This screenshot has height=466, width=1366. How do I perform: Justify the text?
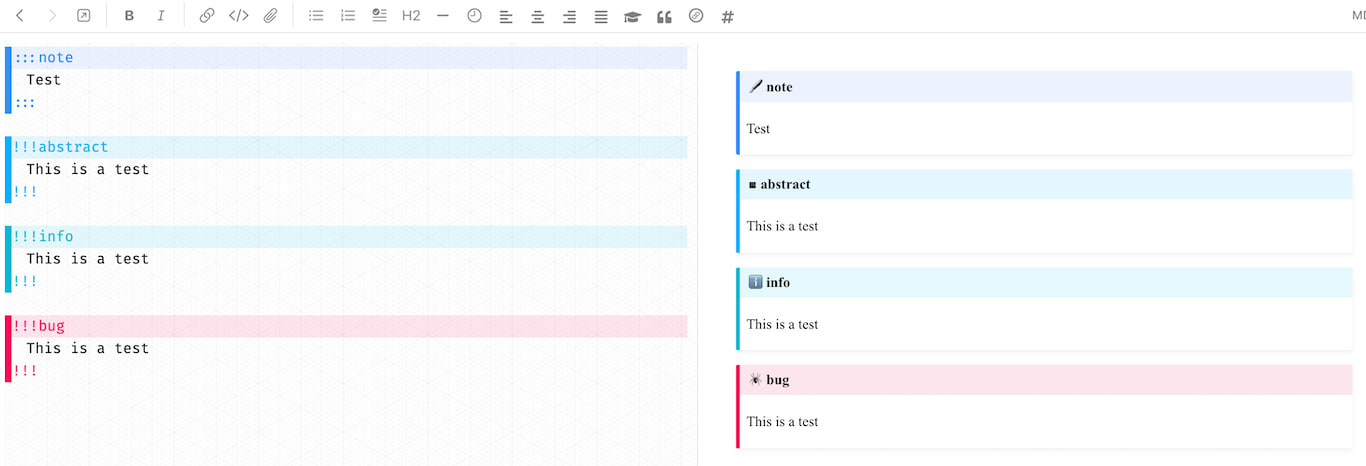(601, 16)
